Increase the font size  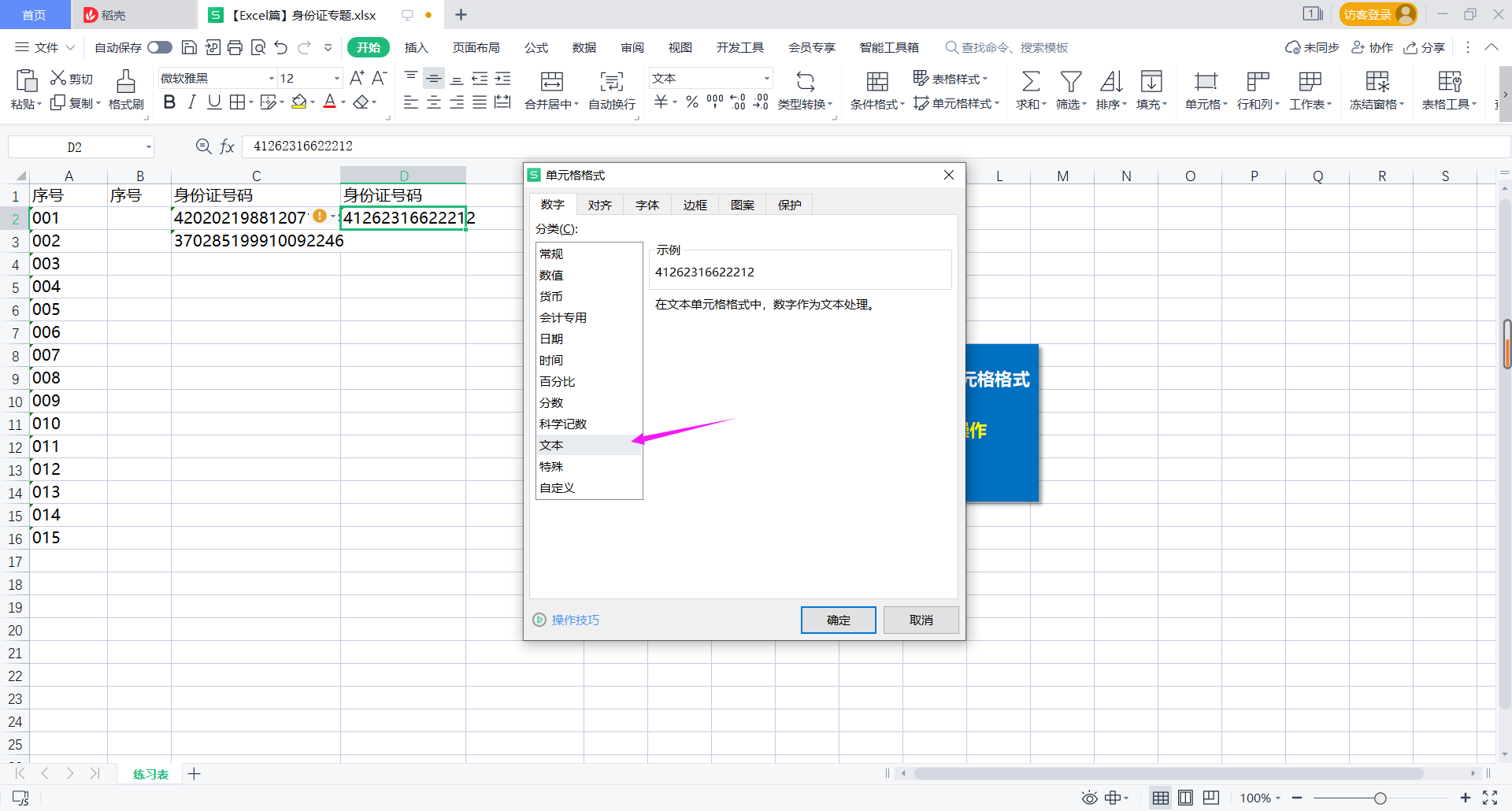coord(357,78)
